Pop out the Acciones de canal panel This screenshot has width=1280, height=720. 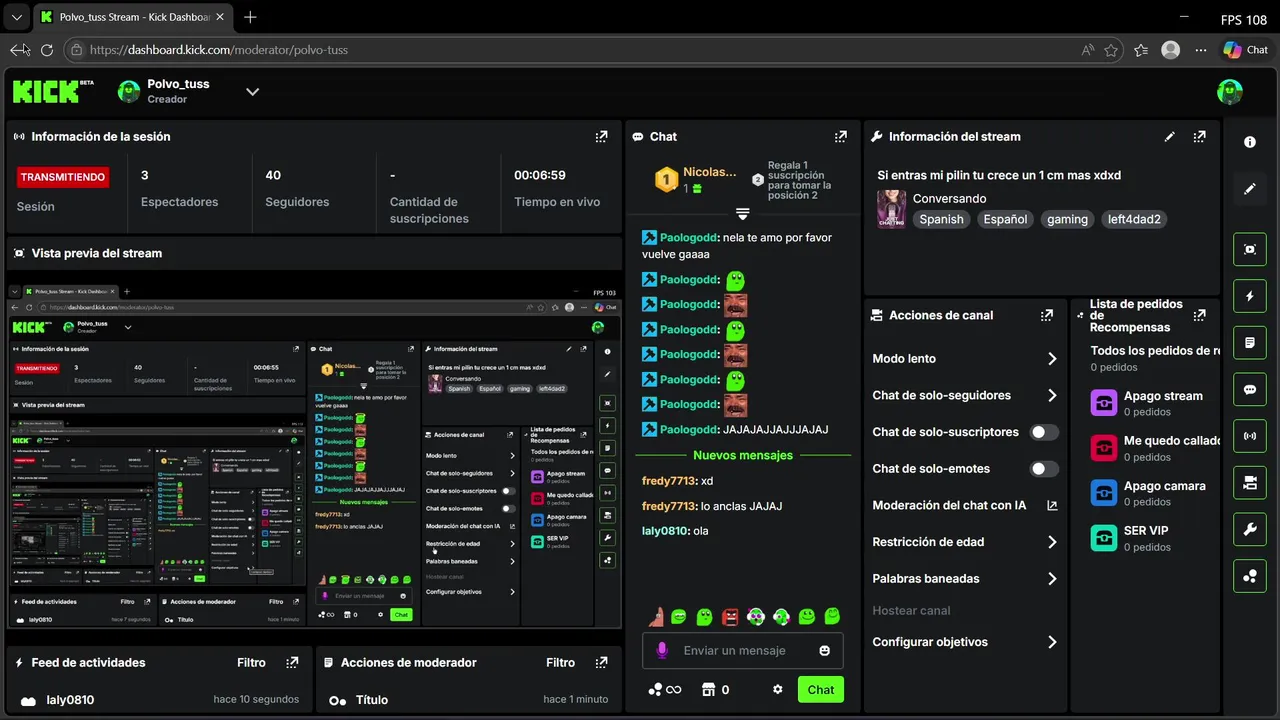[x=1046, y=315]
